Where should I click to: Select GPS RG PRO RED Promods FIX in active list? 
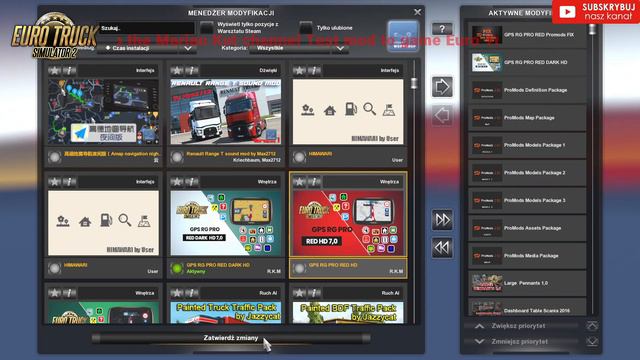[x=527, y=35]
